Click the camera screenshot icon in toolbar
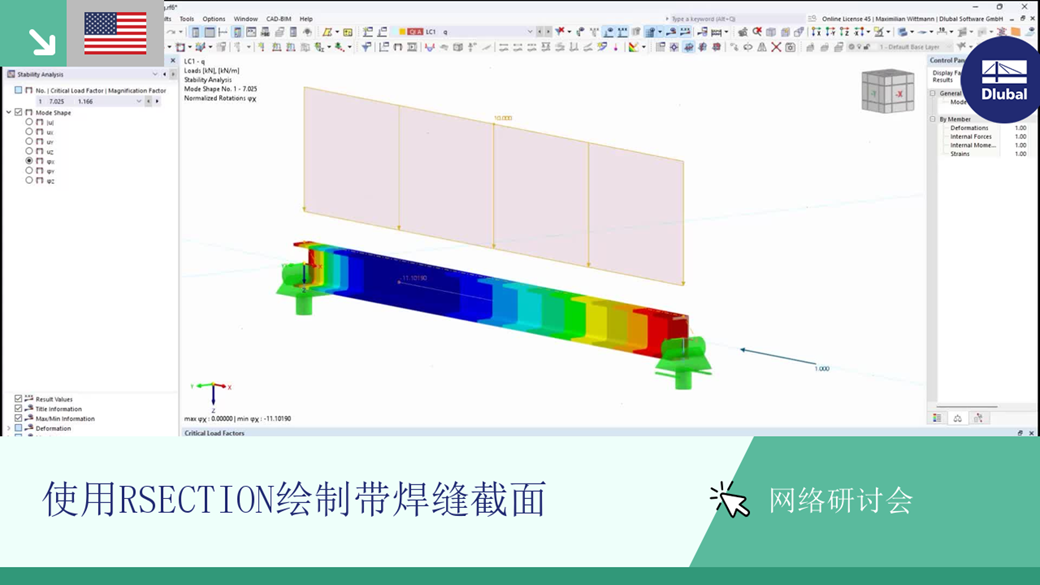 790,47
